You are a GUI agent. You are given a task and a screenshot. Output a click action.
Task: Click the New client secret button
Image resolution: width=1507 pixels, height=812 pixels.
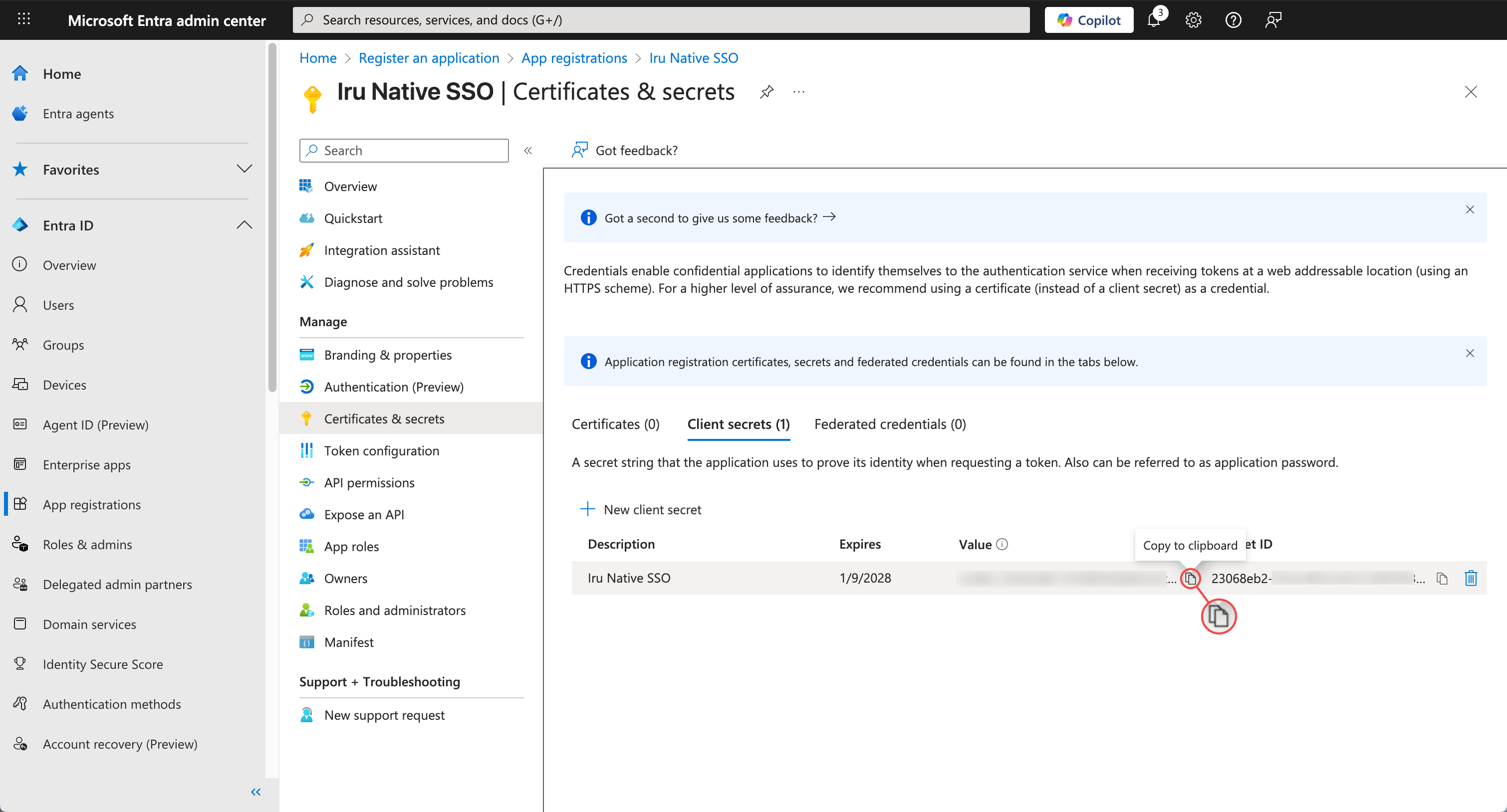tap(641, 509)
